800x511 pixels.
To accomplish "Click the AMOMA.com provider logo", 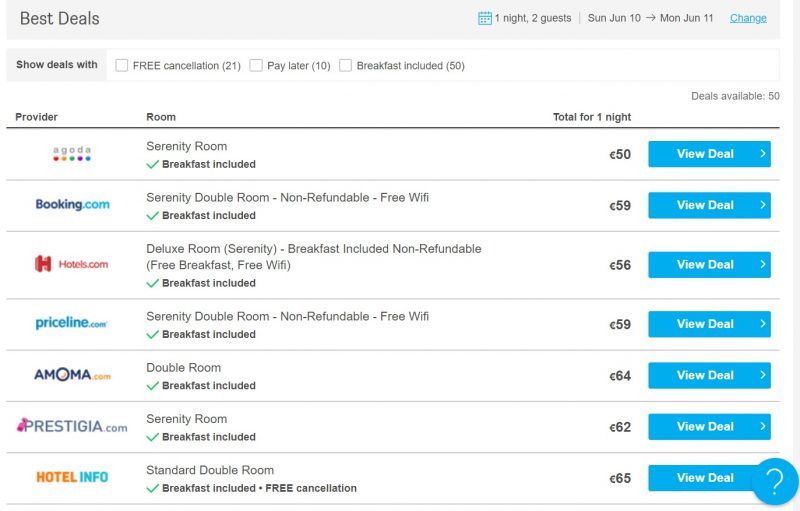I will point(72,375).
